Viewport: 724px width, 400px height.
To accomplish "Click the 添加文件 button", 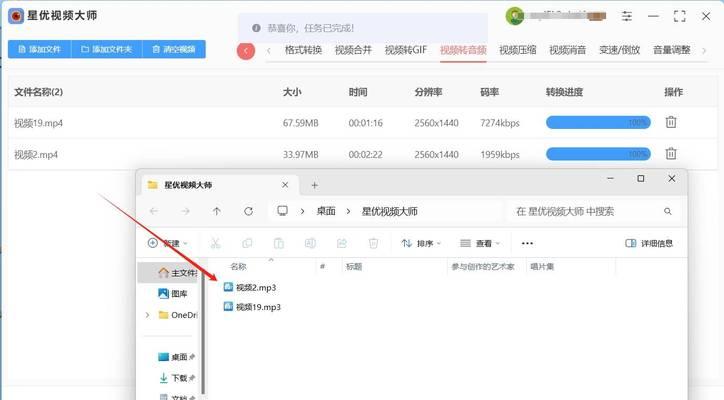I will click(40, 49).
